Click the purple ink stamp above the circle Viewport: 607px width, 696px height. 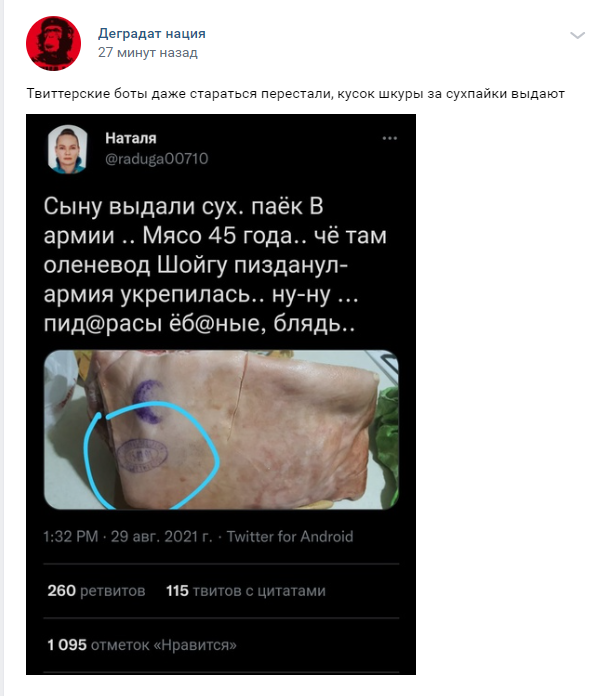coord(148,401)
